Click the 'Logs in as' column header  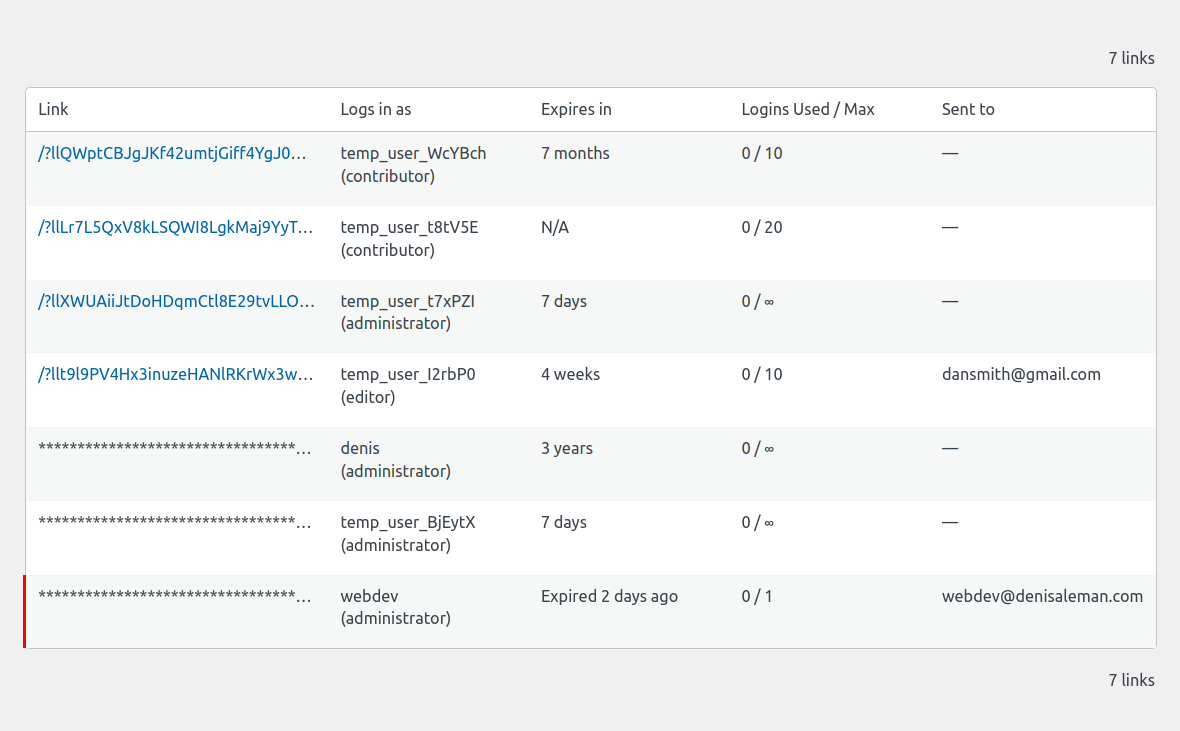click(x=376, y=109)
